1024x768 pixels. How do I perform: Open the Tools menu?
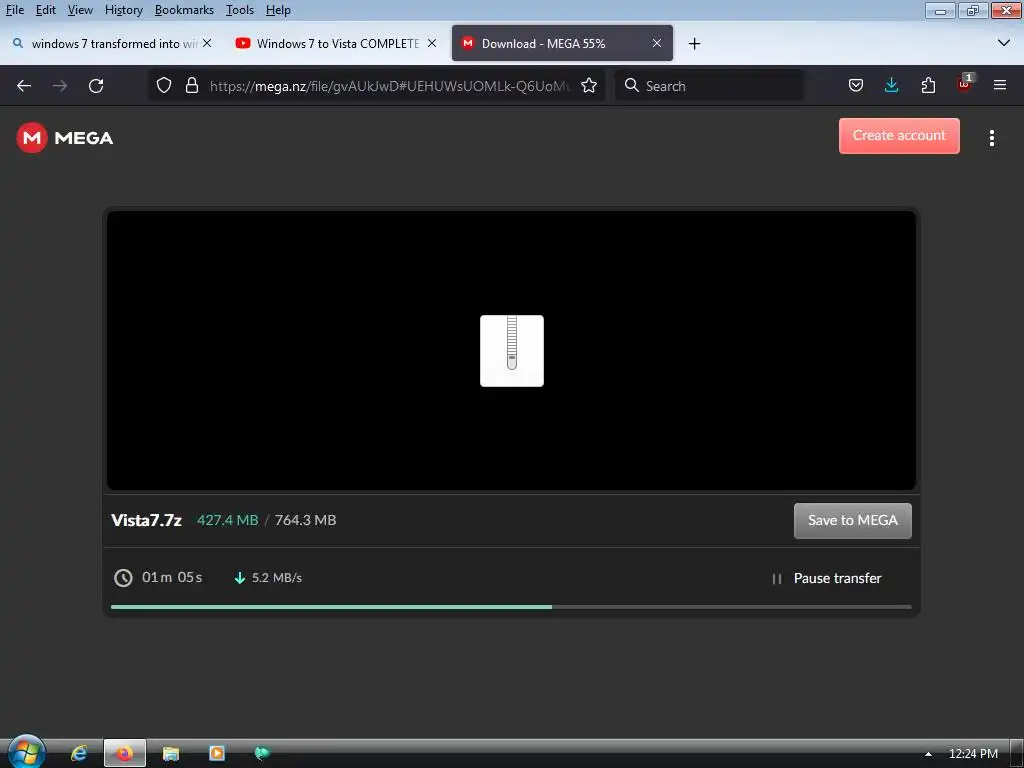point(240,10)
